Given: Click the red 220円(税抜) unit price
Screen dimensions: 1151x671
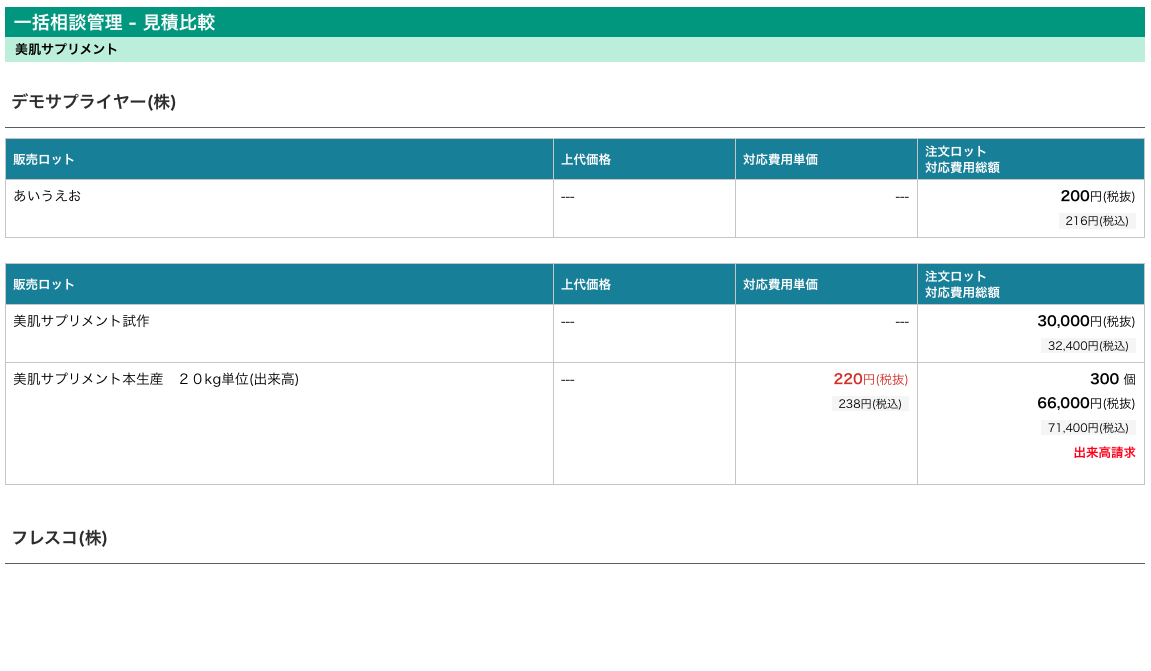Looking at the screenshot, I should pyautogui.click(x=870, y=379).
